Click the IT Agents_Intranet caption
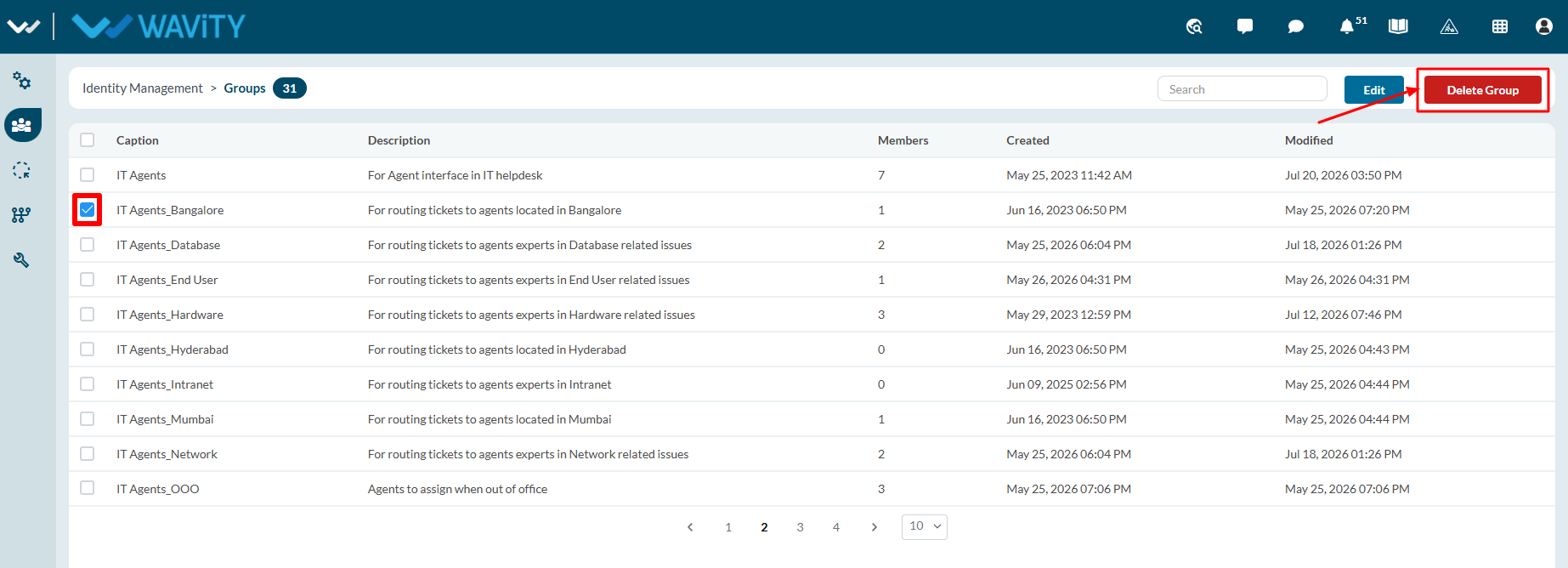Screen dimensions: 1568x568 pos(165,384)
